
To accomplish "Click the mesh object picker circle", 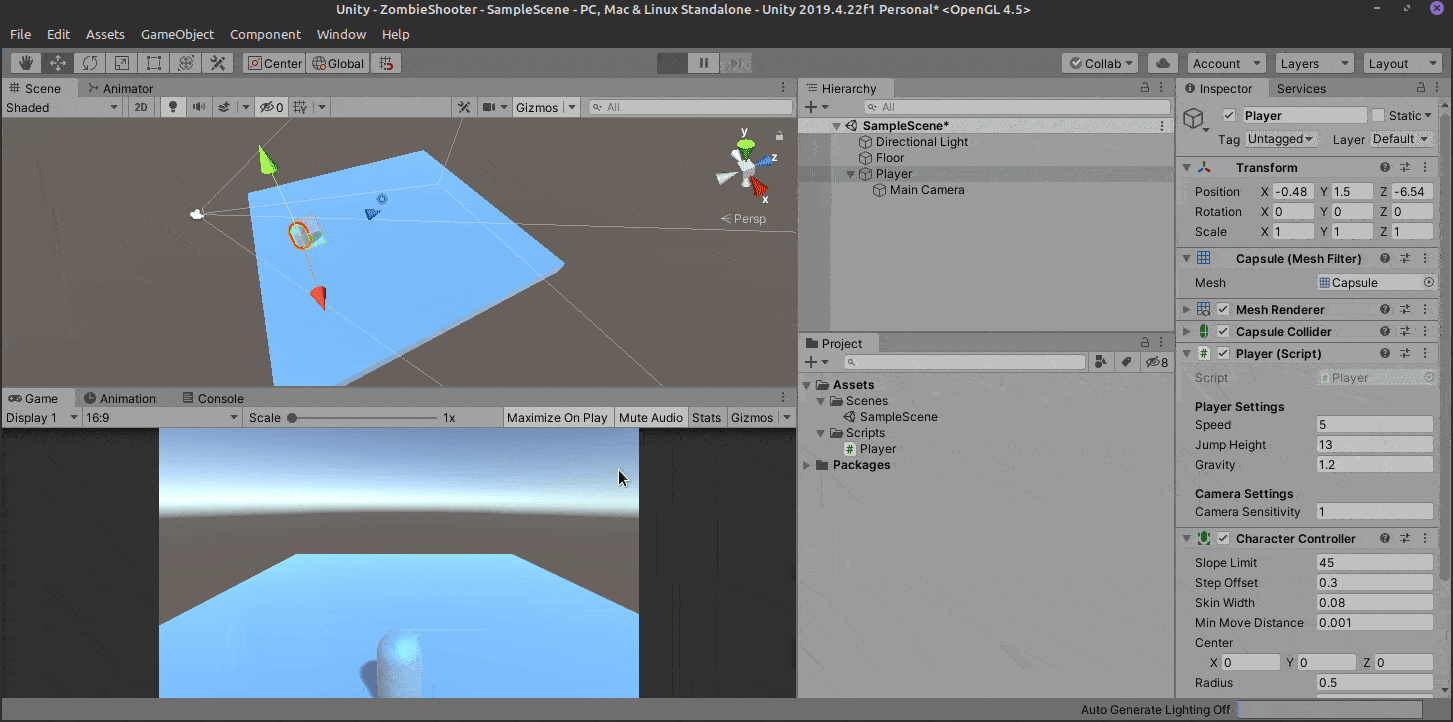I will pyautogui.click(x=1428, y=283).
